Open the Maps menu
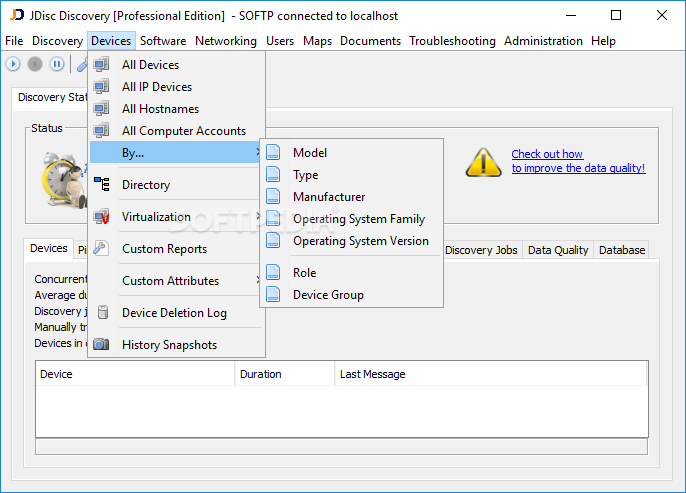The width and height of the screenshot is (686, 493). pyautogui.click(x=317, y=41)
